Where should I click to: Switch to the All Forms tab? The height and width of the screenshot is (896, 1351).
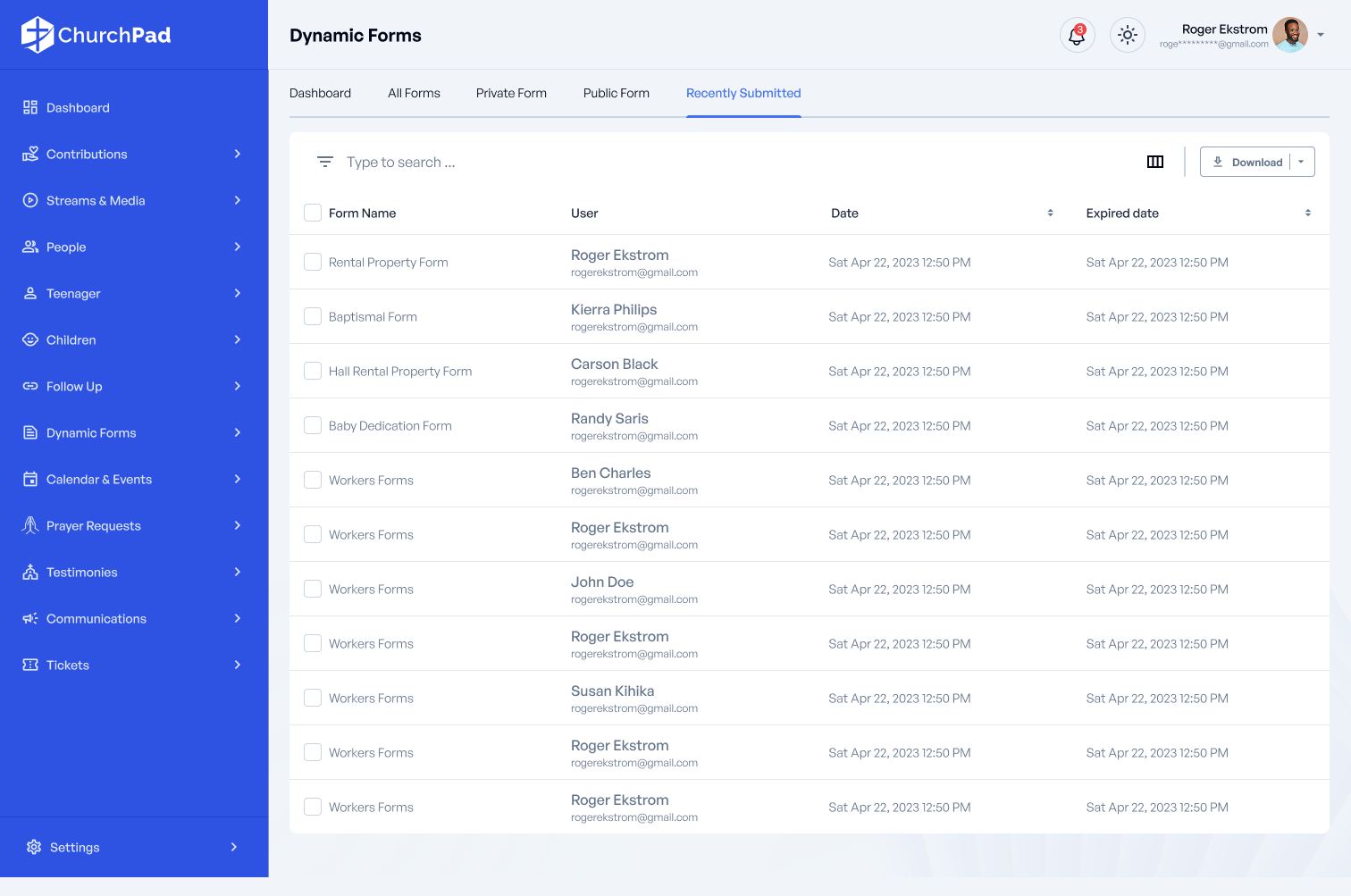414,93
